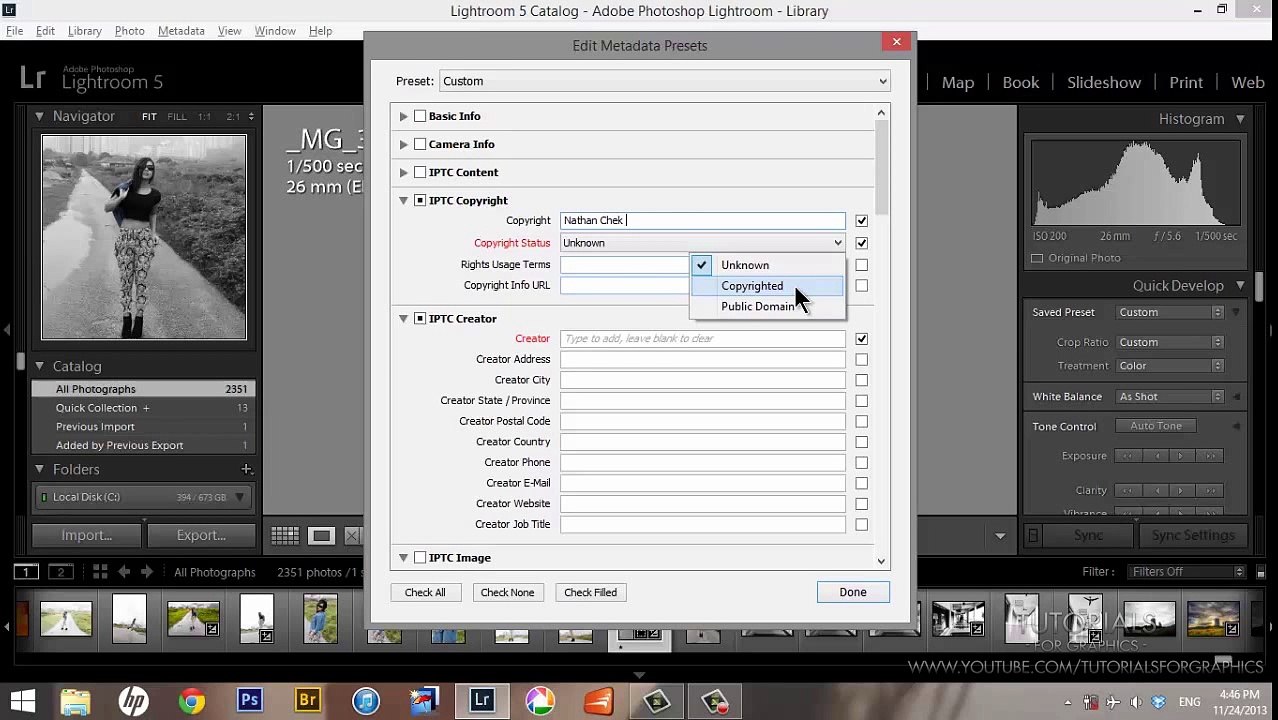Image resolution: width=1278 pixels, height=720 pixels.
Task: Open the Copyright Status dropdown showing Unknown
Action: click(x=702, y=243)
